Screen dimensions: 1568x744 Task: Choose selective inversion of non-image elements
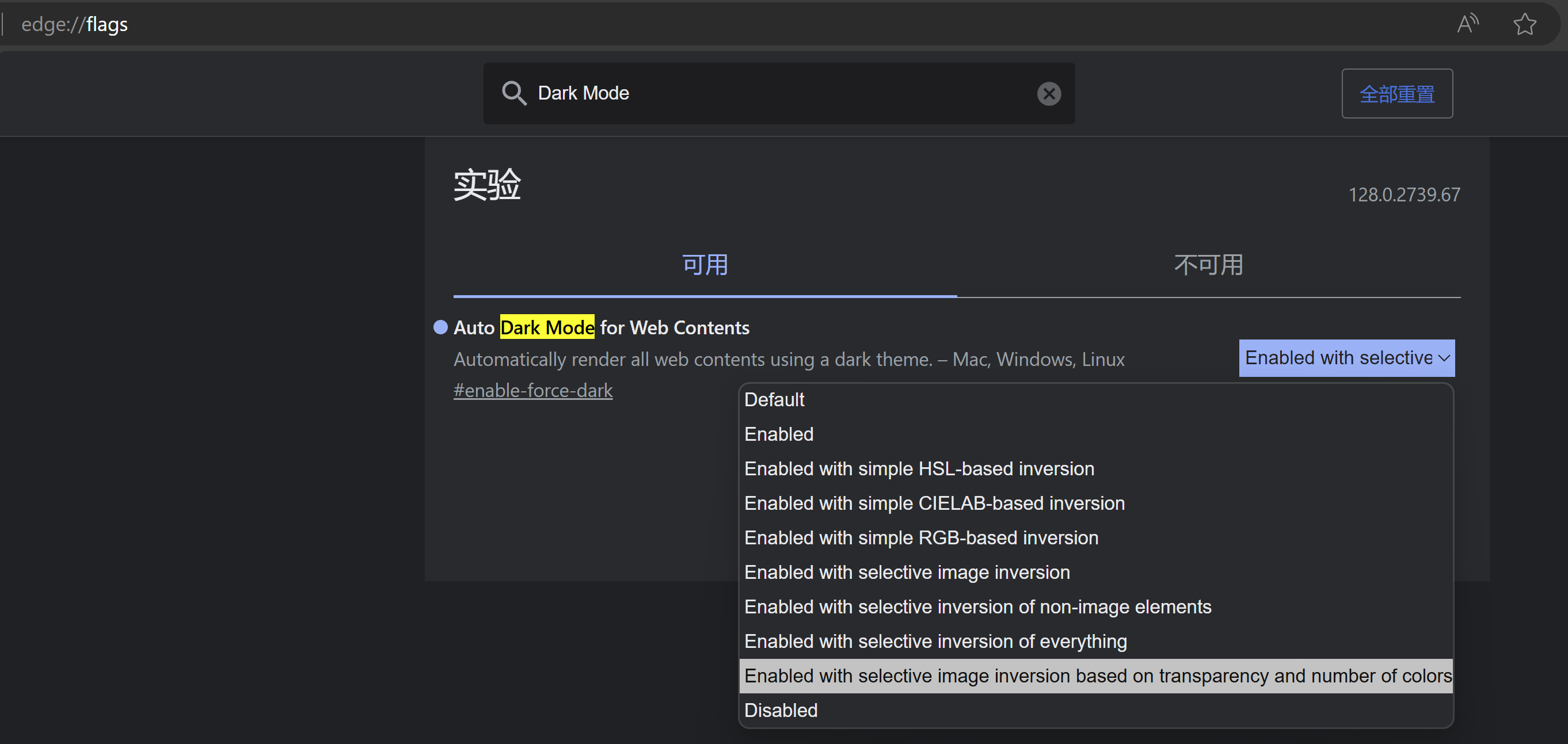(1095, 607)
